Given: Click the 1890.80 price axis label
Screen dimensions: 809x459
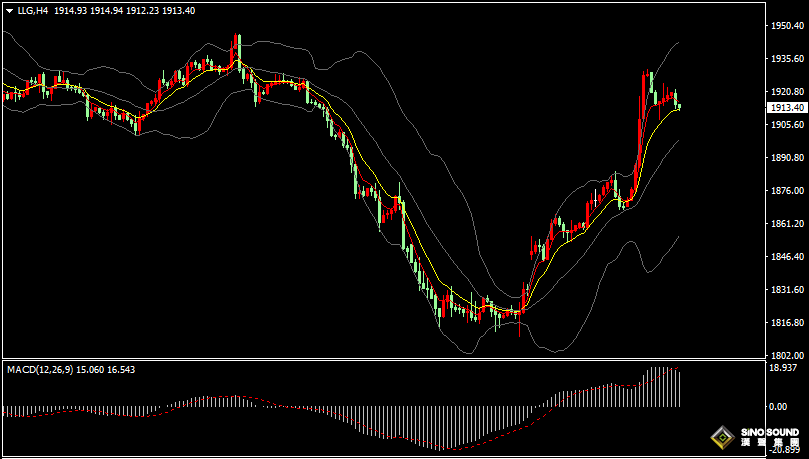Looking at the screenshot, I should pos(787,158).
